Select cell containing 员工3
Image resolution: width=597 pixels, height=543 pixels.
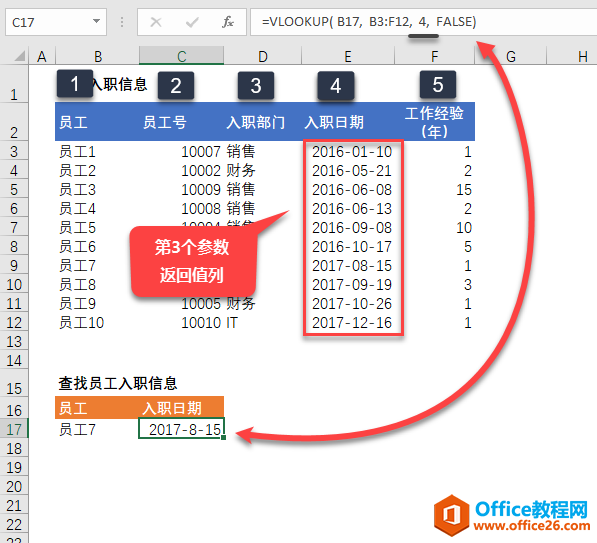click(97, 190)
